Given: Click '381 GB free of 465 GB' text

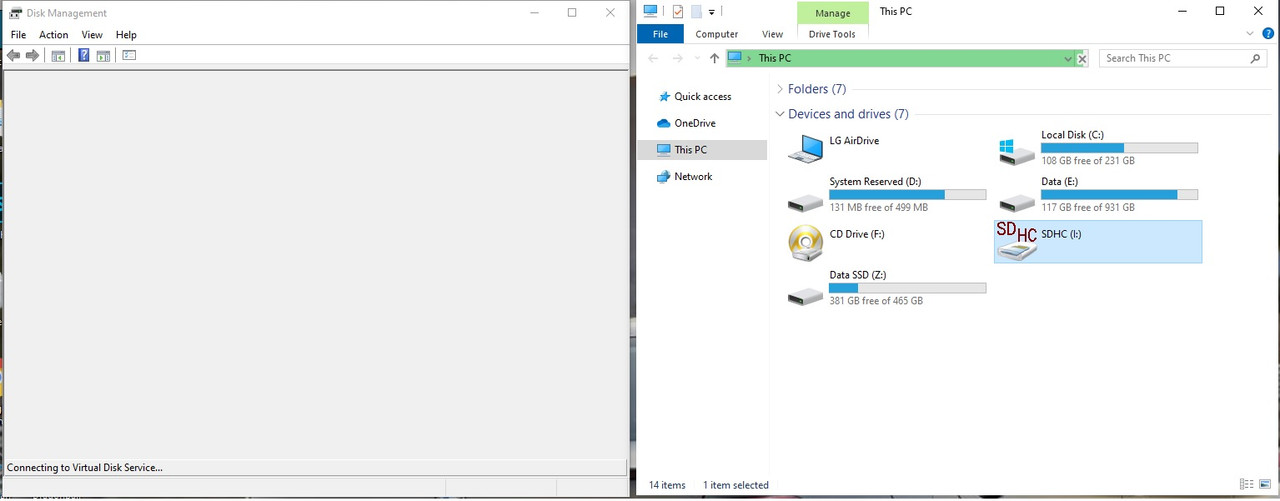Looking at the screenshot, I should [876, 301].
